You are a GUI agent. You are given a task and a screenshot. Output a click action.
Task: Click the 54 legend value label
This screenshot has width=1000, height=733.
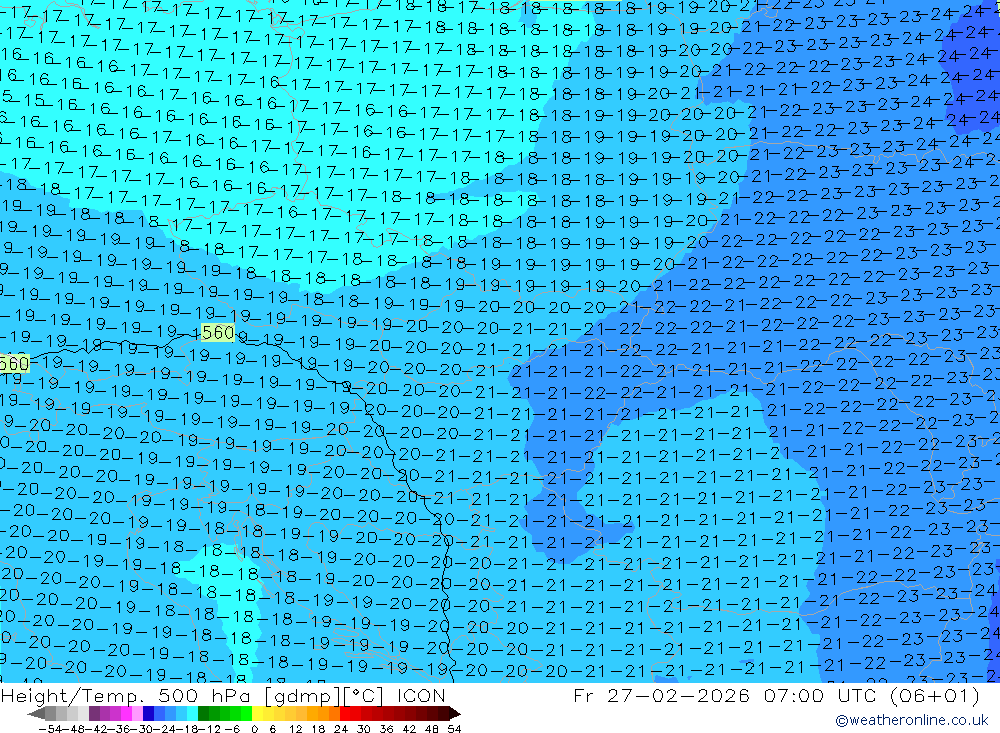pos(454,729)
